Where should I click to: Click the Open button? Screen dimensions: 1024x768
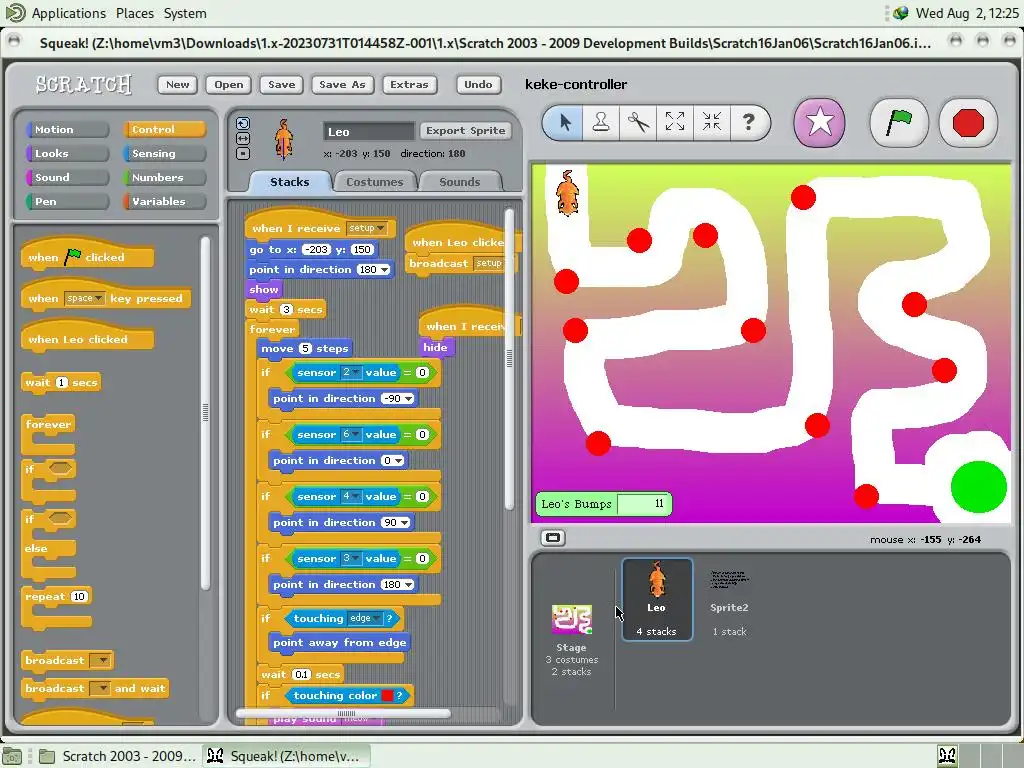[x=229, y=84]
